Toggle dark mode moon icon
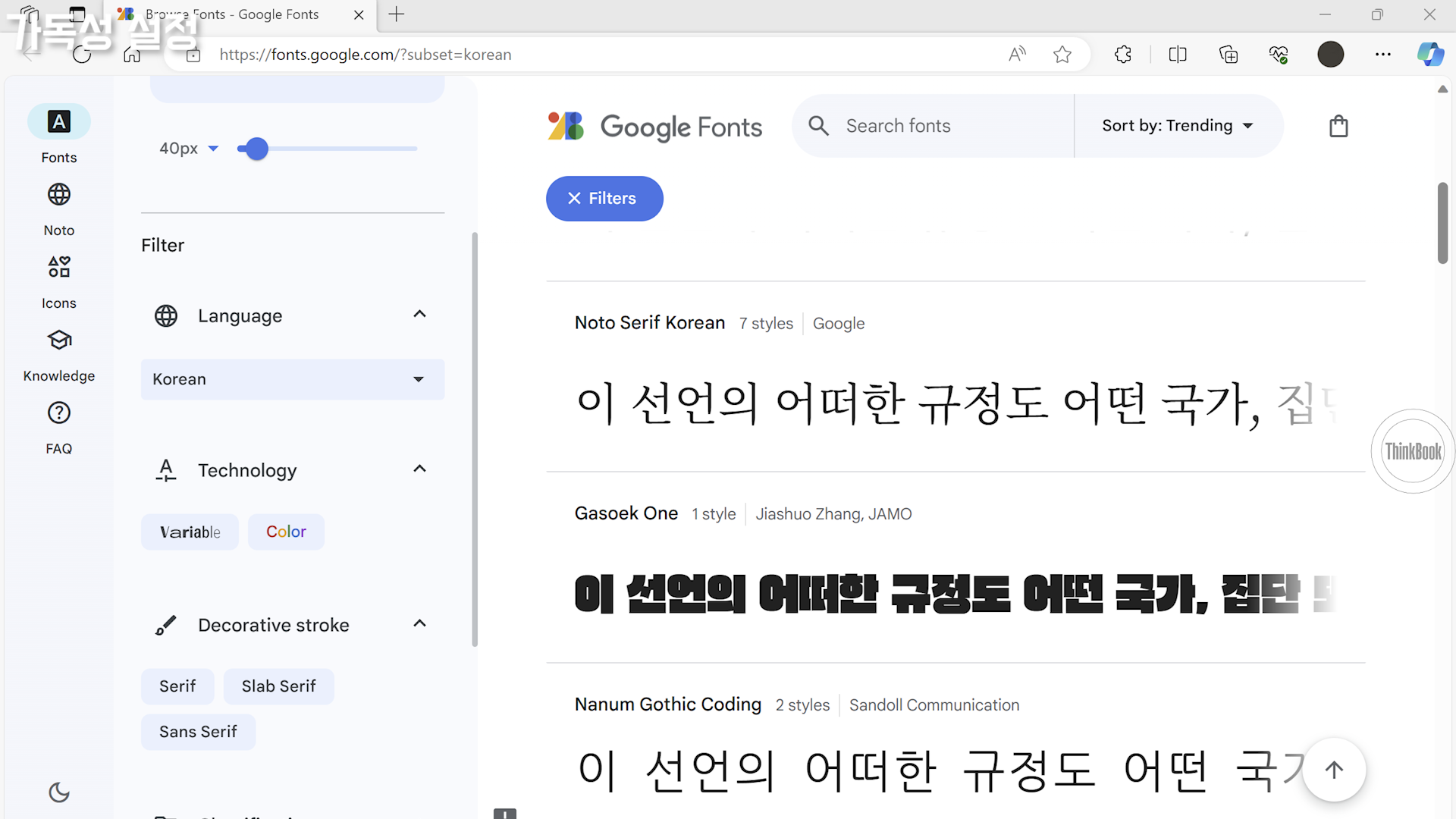 59,792
